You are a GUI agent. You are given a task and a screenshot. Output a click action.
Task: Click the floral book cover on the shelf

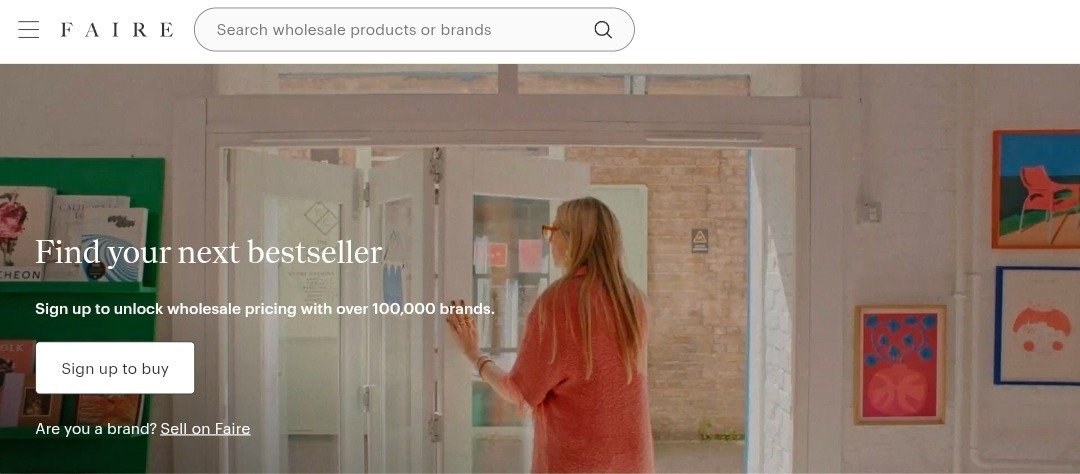pos(26,233)
